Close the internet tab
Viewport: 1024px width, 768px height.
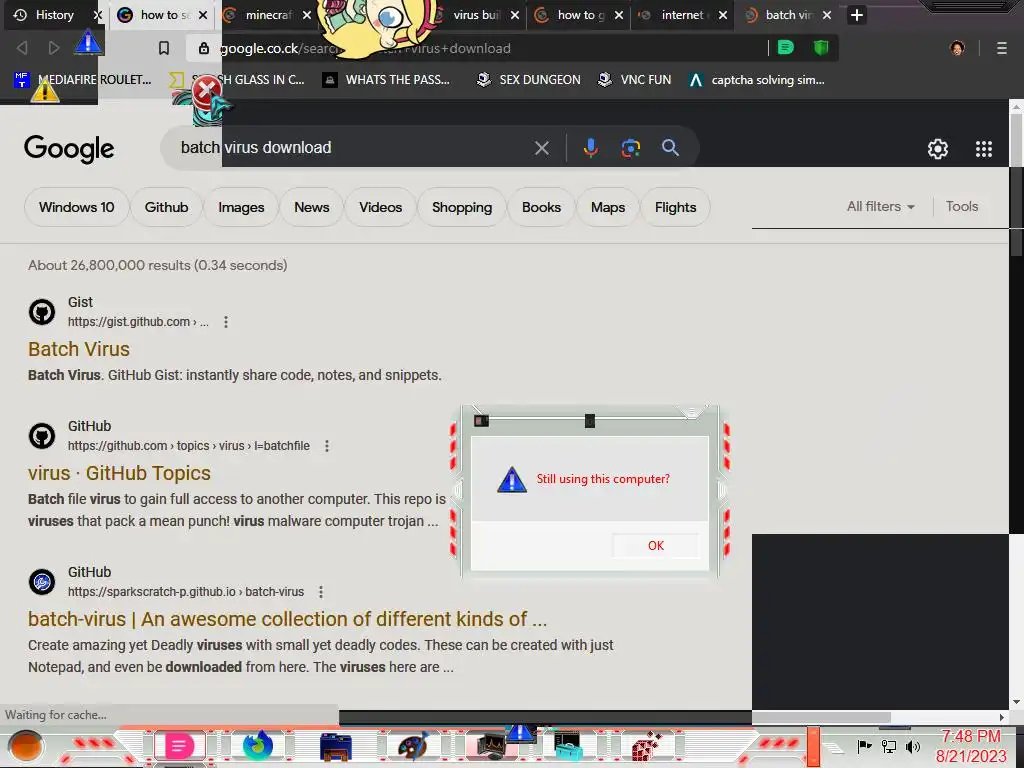(x=723, y=15)
